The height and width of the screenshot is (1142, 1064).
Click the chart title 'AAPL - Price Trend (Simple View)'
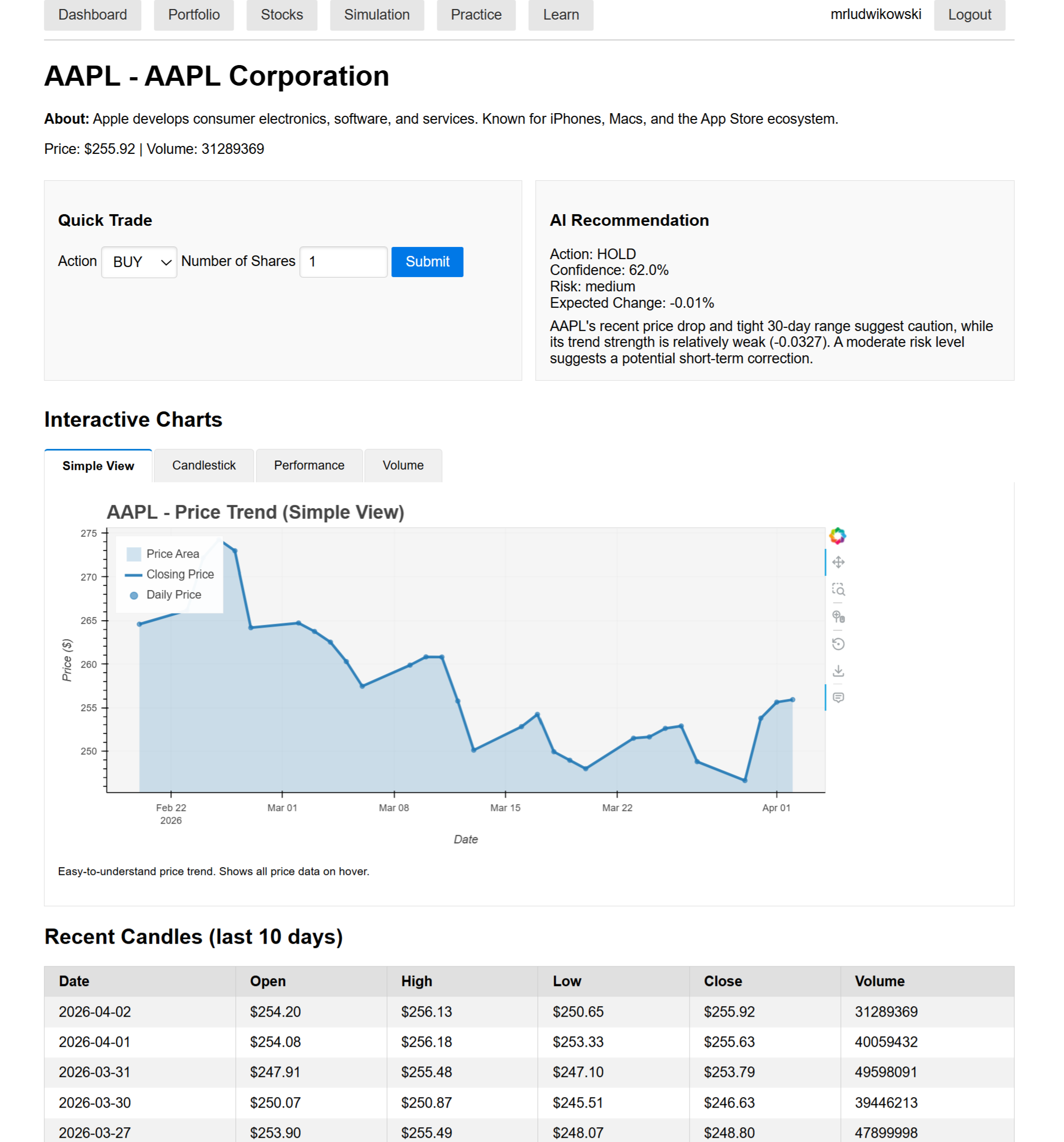click(255, 512)
